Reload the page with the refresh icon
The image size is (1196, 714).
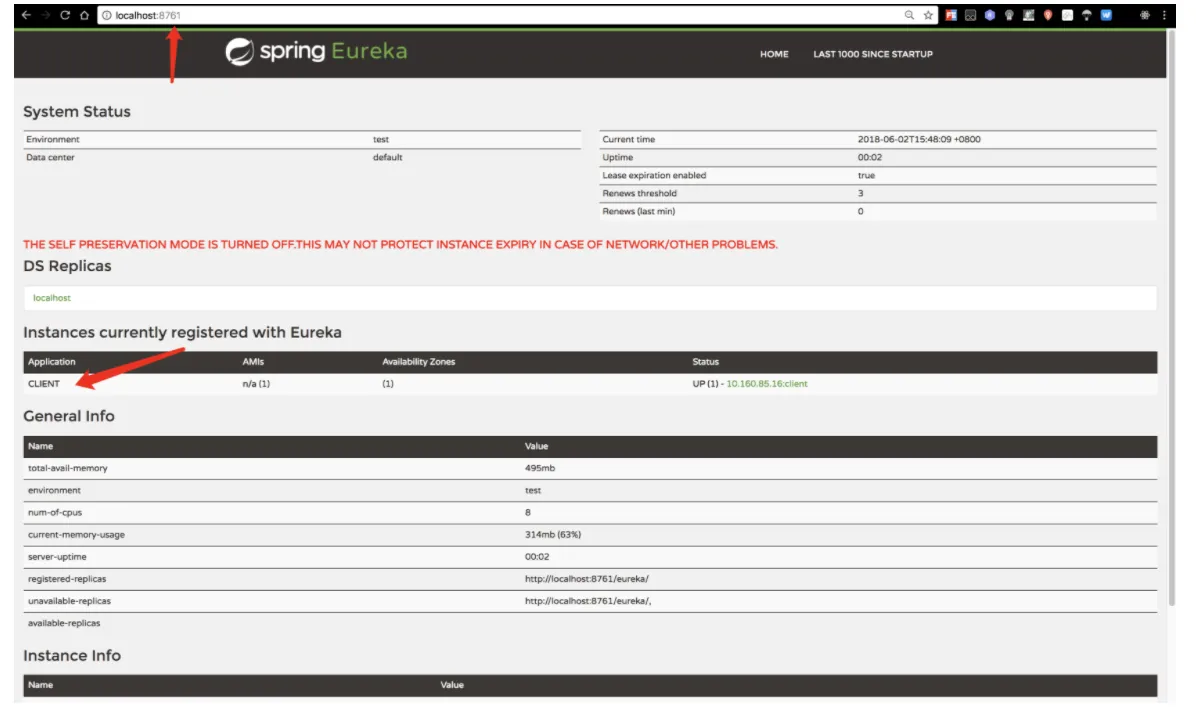pos(65,14)
